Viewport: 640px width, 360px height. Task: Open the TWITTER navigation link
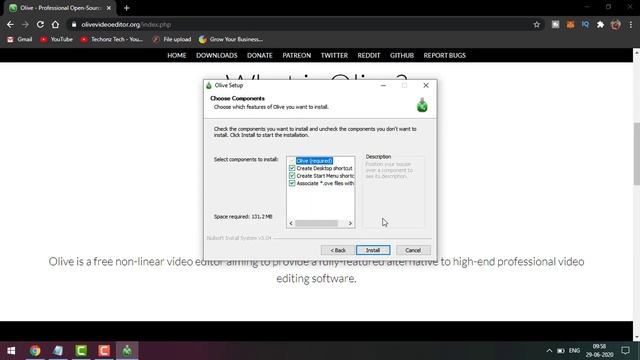point(334,56)
